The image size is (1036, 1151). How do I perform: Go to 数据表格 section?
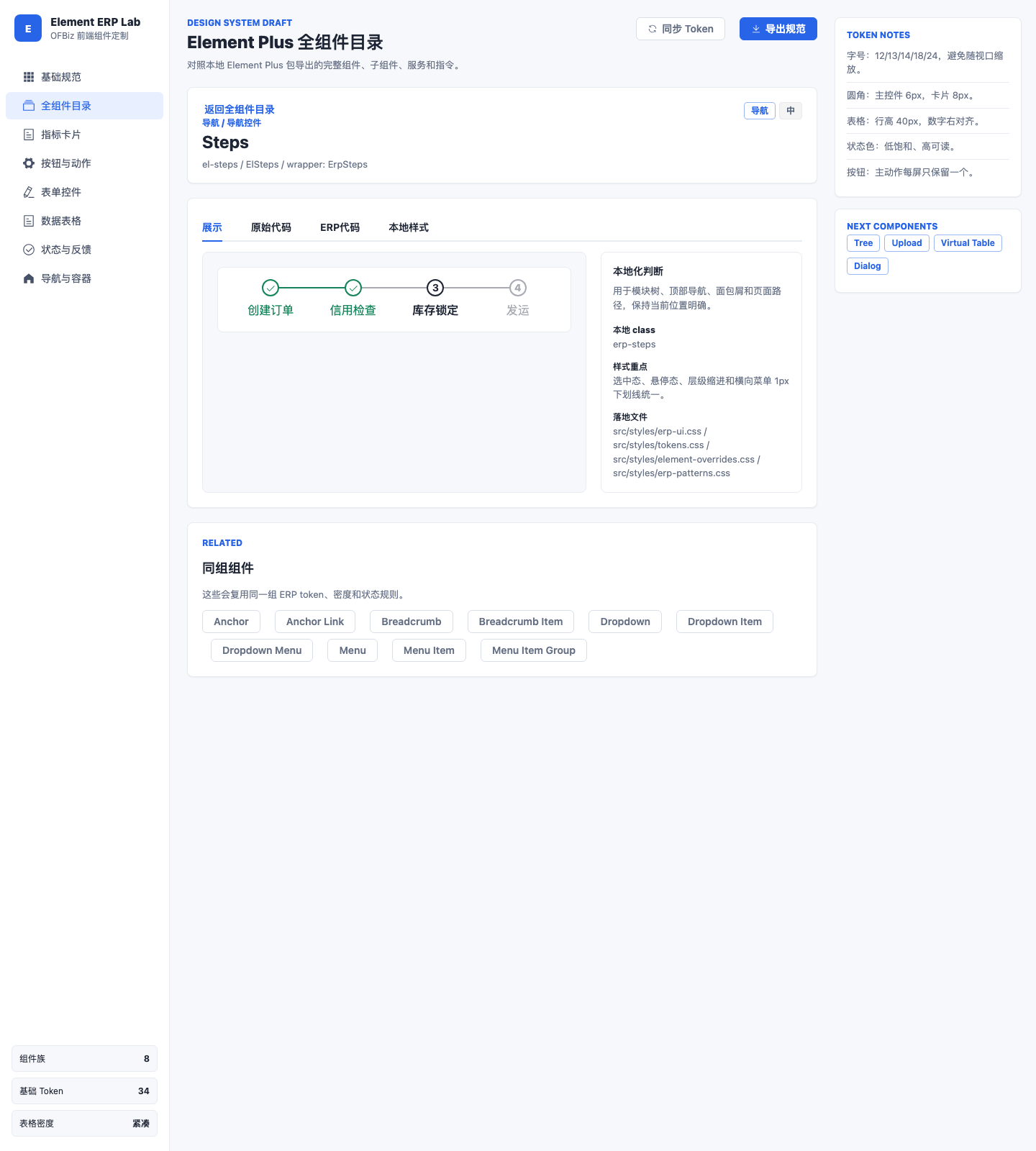pyautogui.click(x=84, y=221)
